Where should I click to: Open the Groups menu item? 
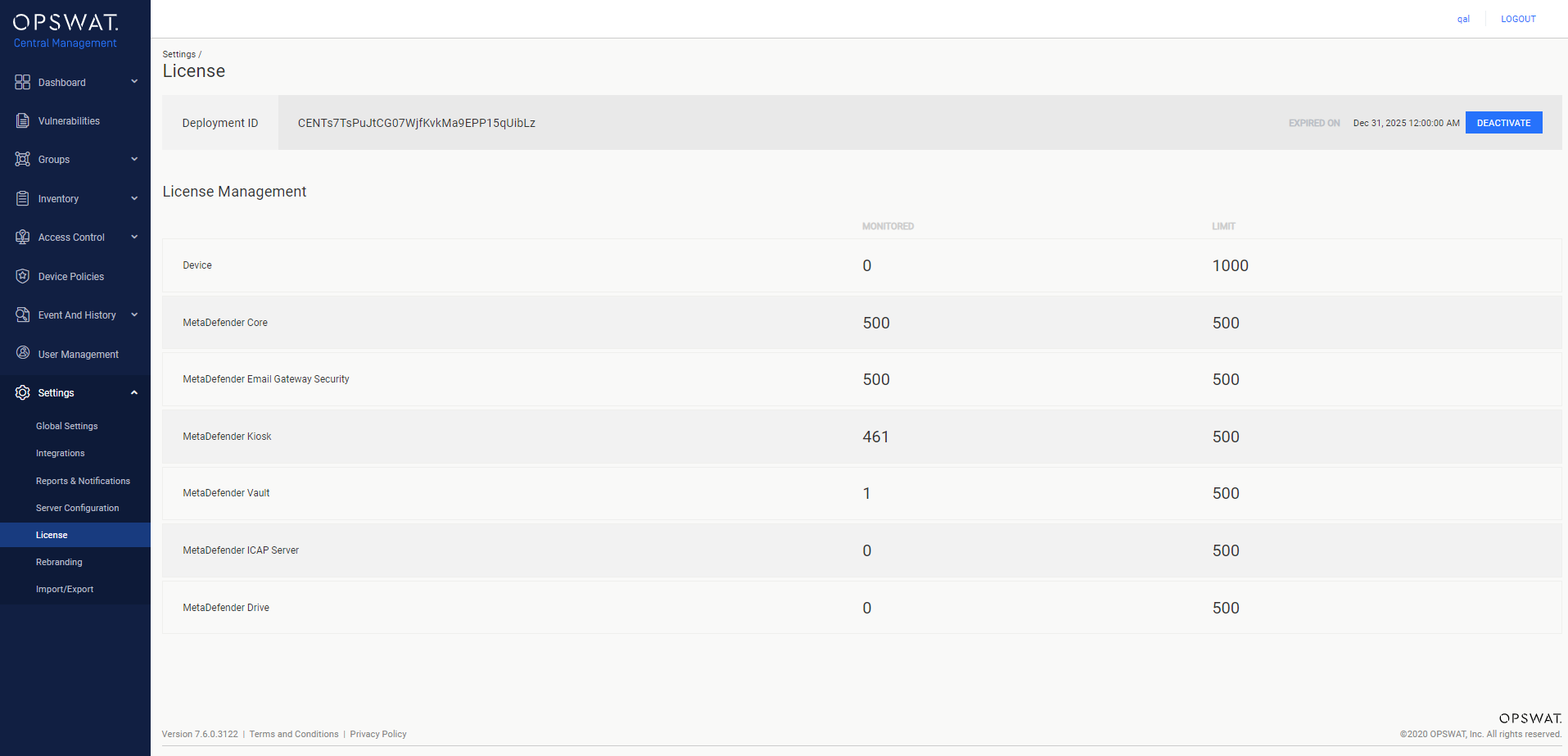click(x=54, y=160)
